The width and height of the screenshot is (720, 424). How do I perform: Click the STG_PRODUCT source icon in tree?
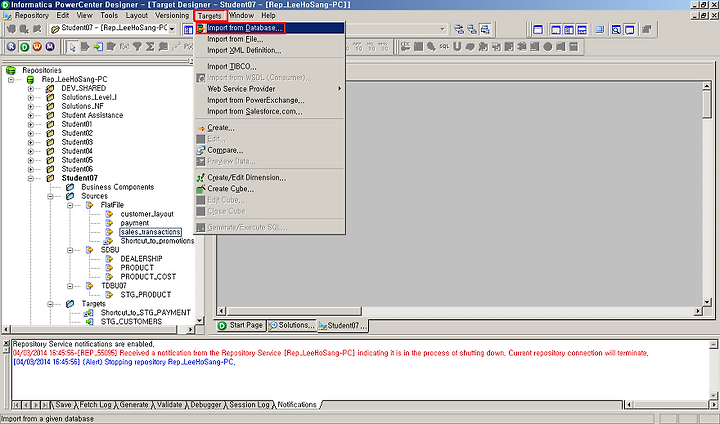(x=109, y=294)
